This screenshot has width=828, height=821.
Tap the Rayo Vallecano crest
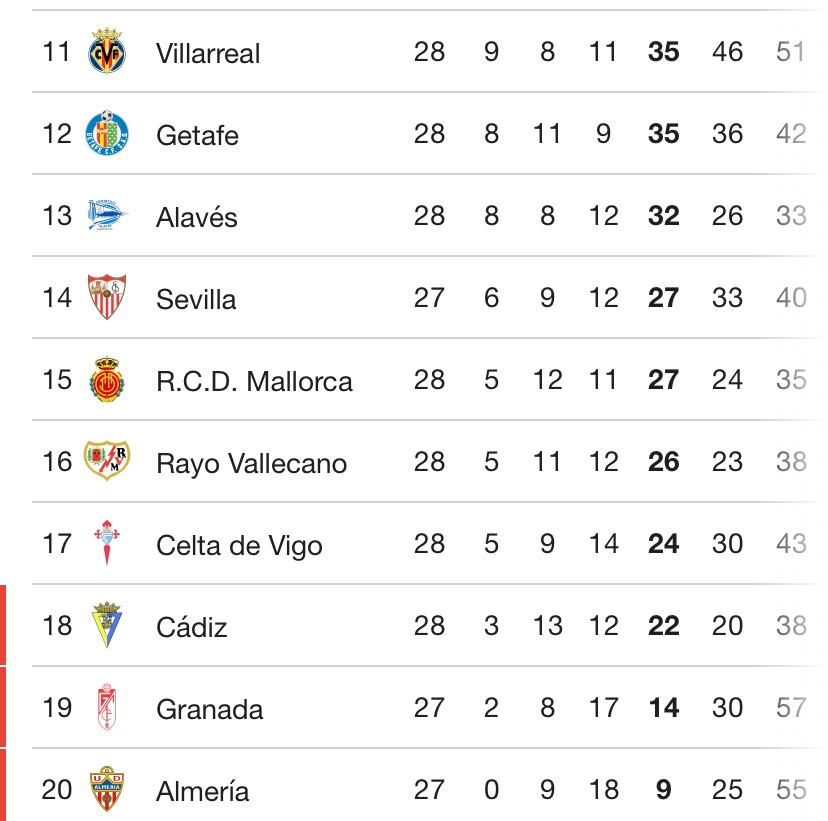(x=107, y=462)
